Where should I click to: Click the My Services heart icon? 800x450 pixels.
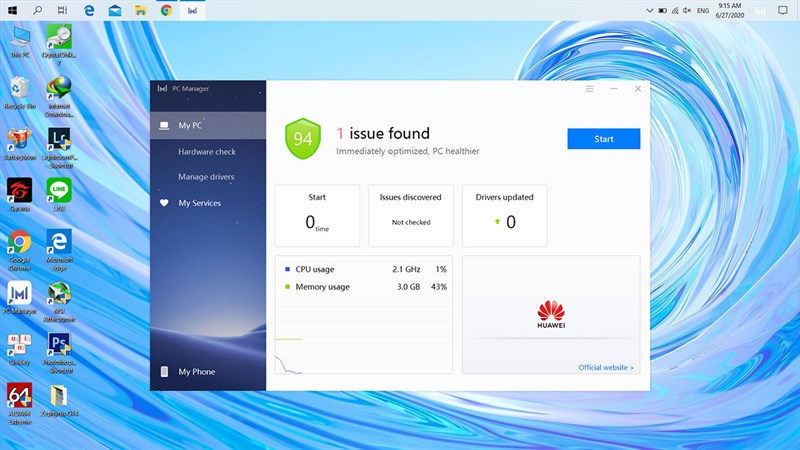pyautogui.click(x=164, y=203)
